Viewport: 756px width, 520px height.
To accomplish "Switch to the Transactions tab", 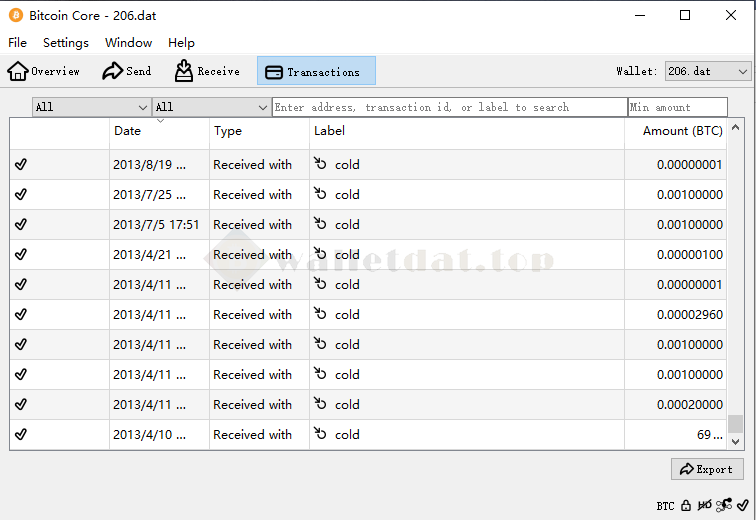I will [316, 71].
